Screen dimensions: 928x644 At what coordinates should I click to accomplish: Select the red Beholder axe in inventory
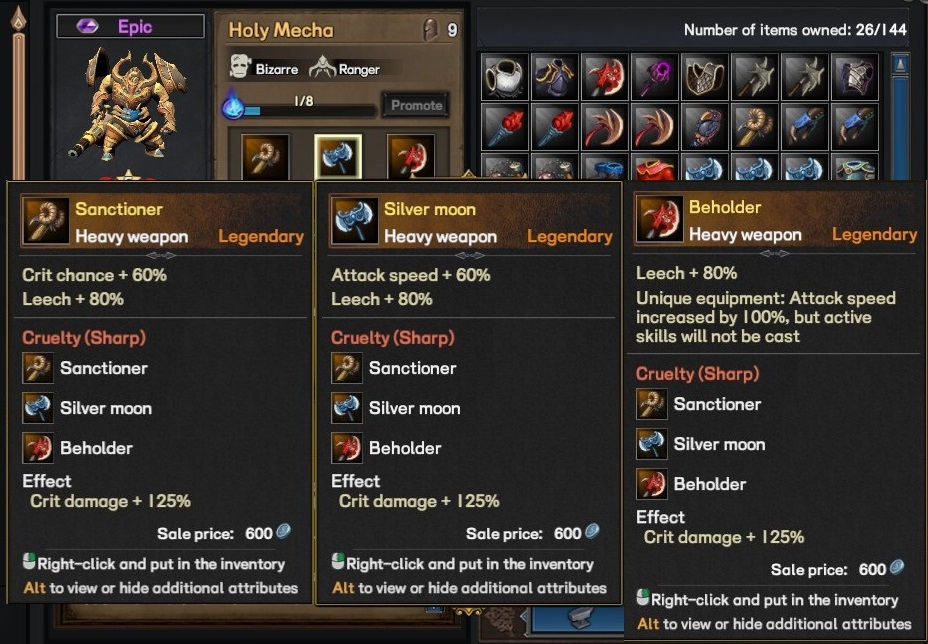click(605, 77)
